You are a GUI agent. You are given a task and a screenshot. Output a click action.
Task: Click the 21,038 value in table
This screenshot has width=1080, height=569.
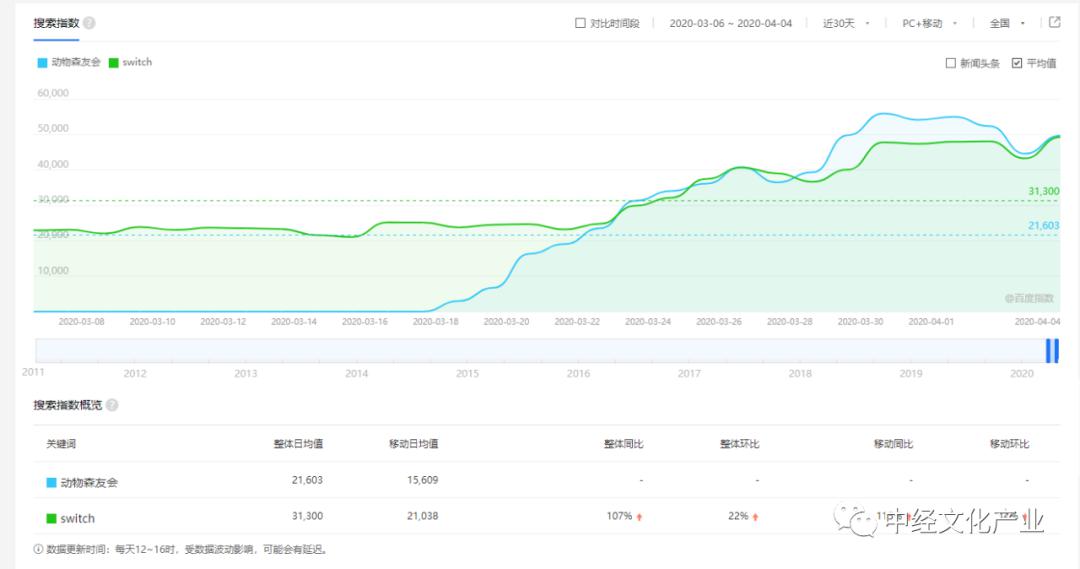tap(423, 516)
